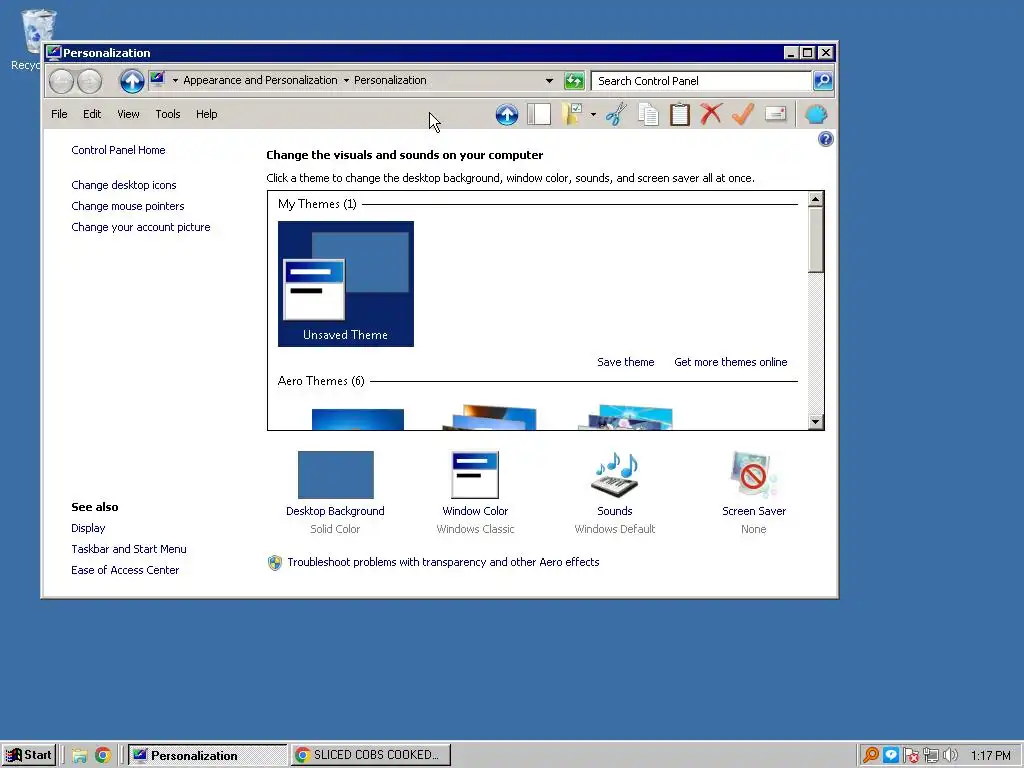Image resolution: width=1024 pixels, height=768 pixels.
Task: Open the dropdown arrow next to folder options
Action: click(593, 114)
